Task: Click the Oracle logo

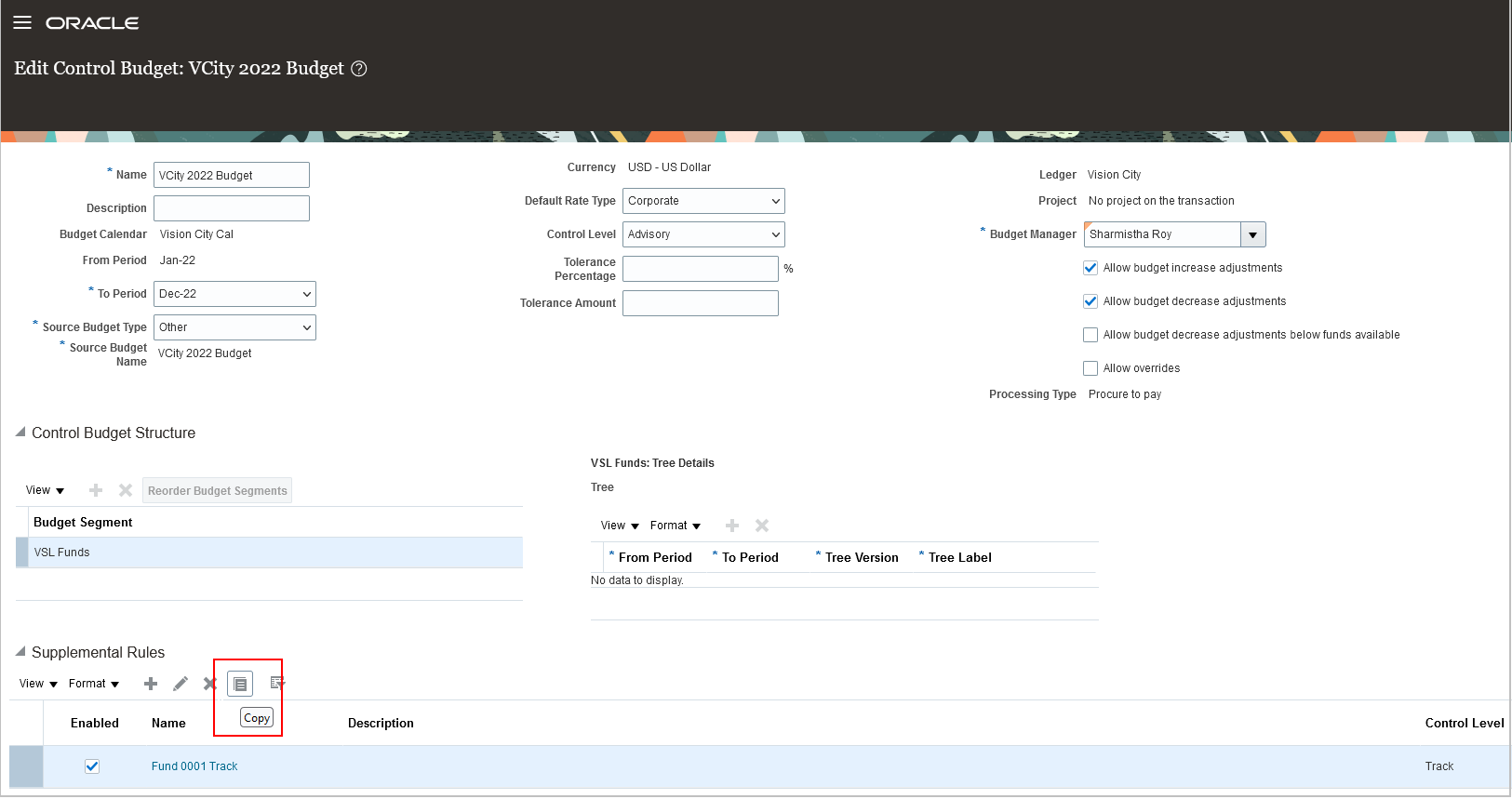Action: (x=92, y=23)
